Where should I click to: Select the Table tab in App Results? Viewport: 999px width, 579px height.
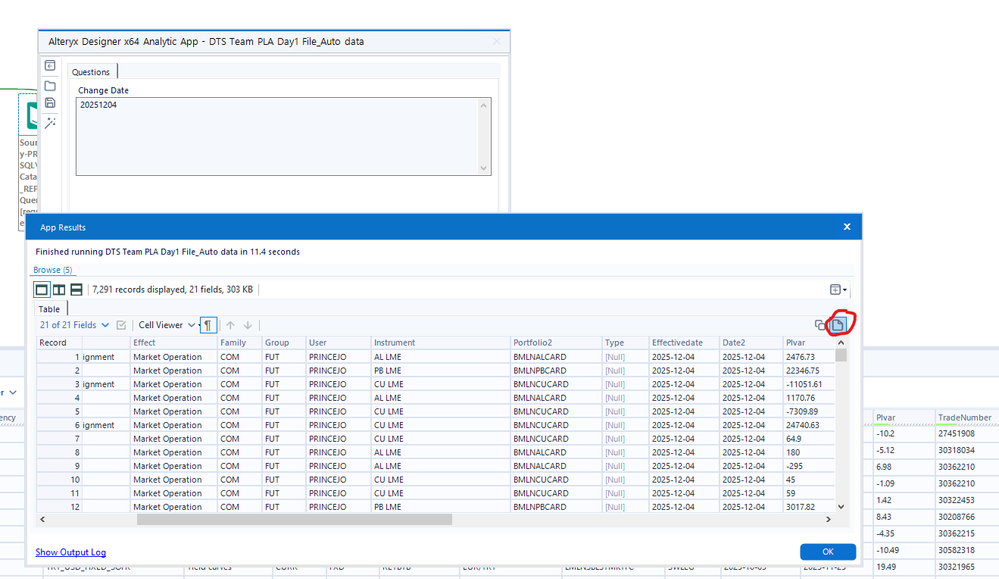click(49, 309)
